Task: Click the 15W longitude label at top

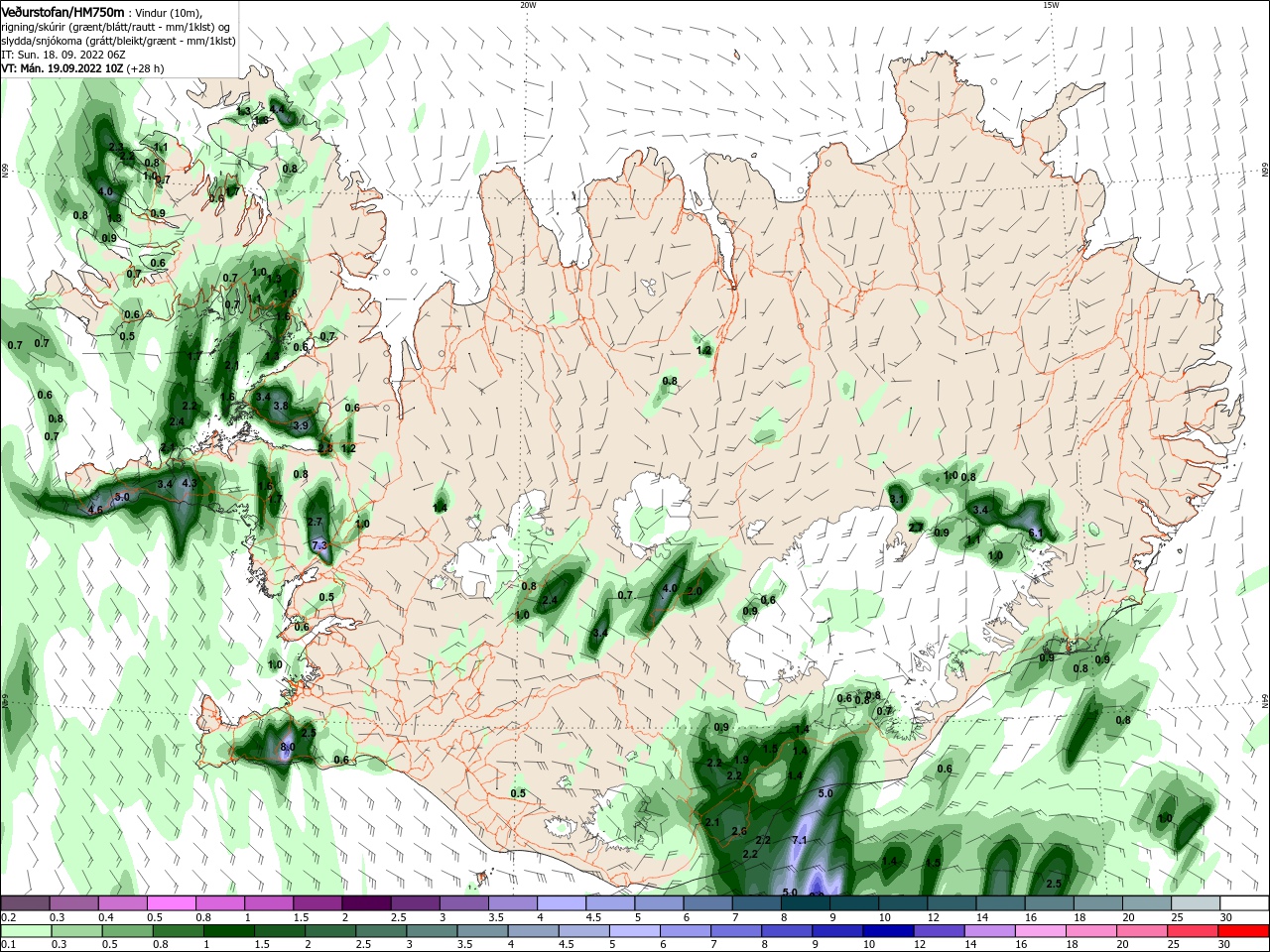Action: pos(1051,5)
